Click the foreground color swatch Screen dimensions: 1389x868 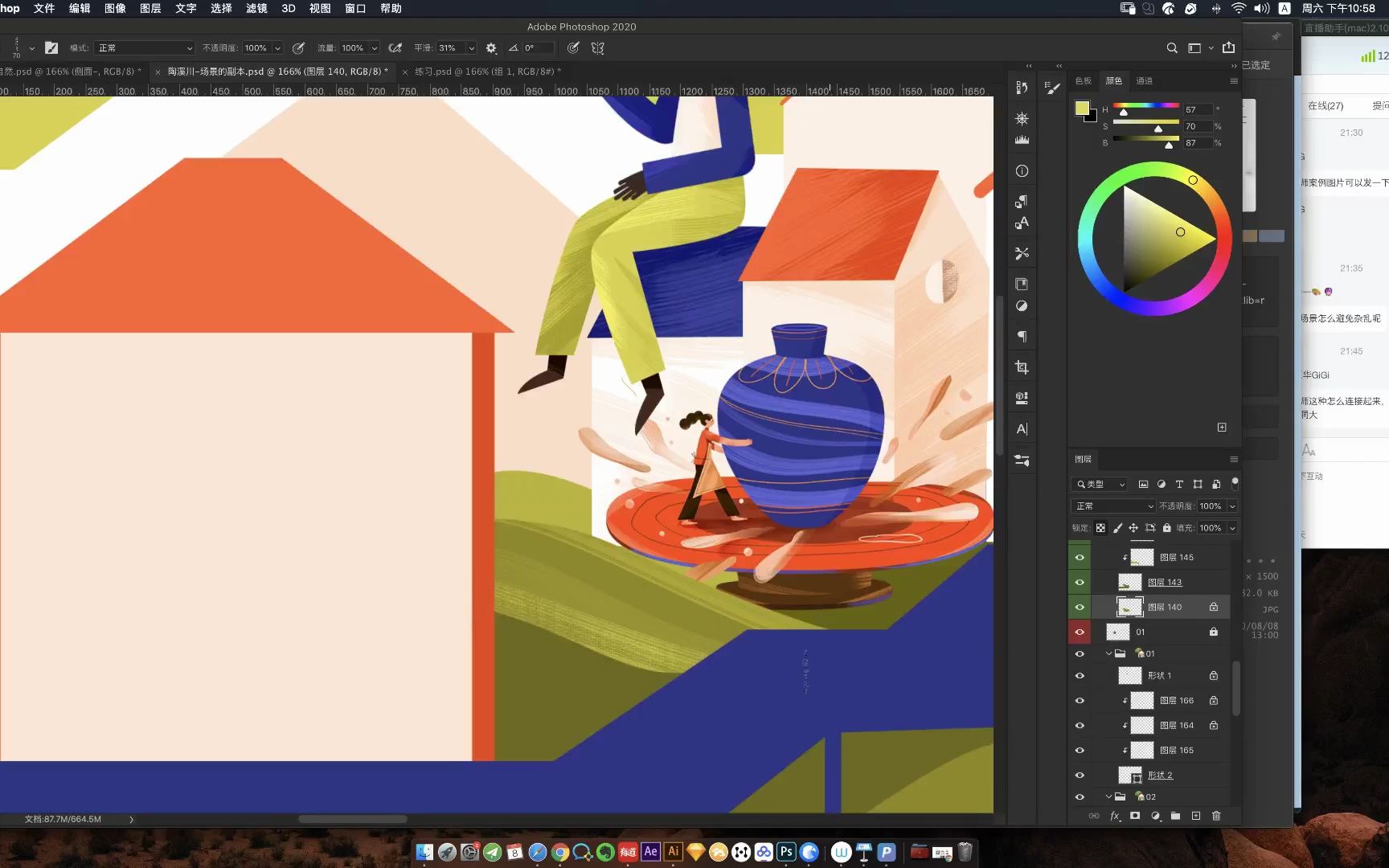click(x=1082, y=108)
